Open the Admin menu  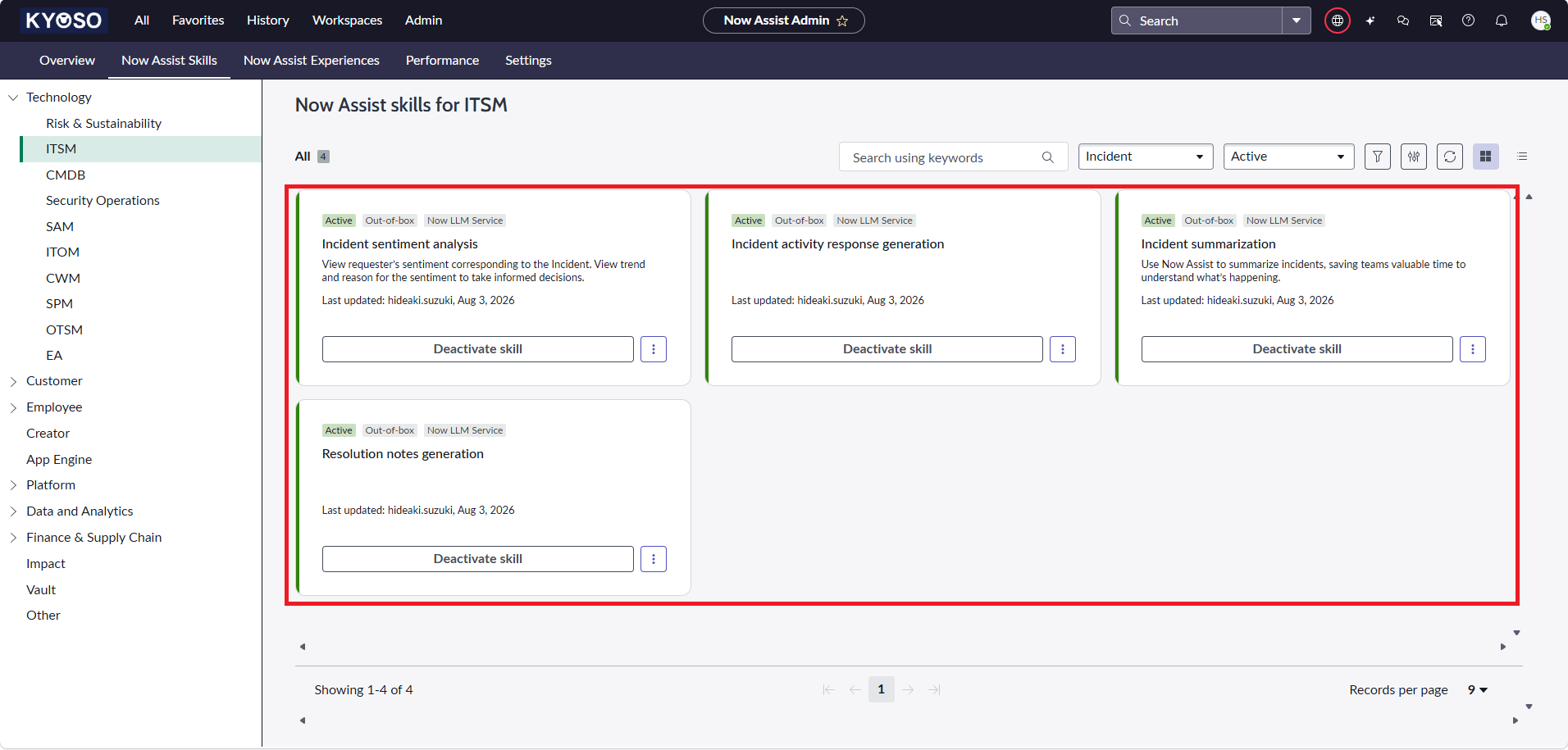[424, 20]
